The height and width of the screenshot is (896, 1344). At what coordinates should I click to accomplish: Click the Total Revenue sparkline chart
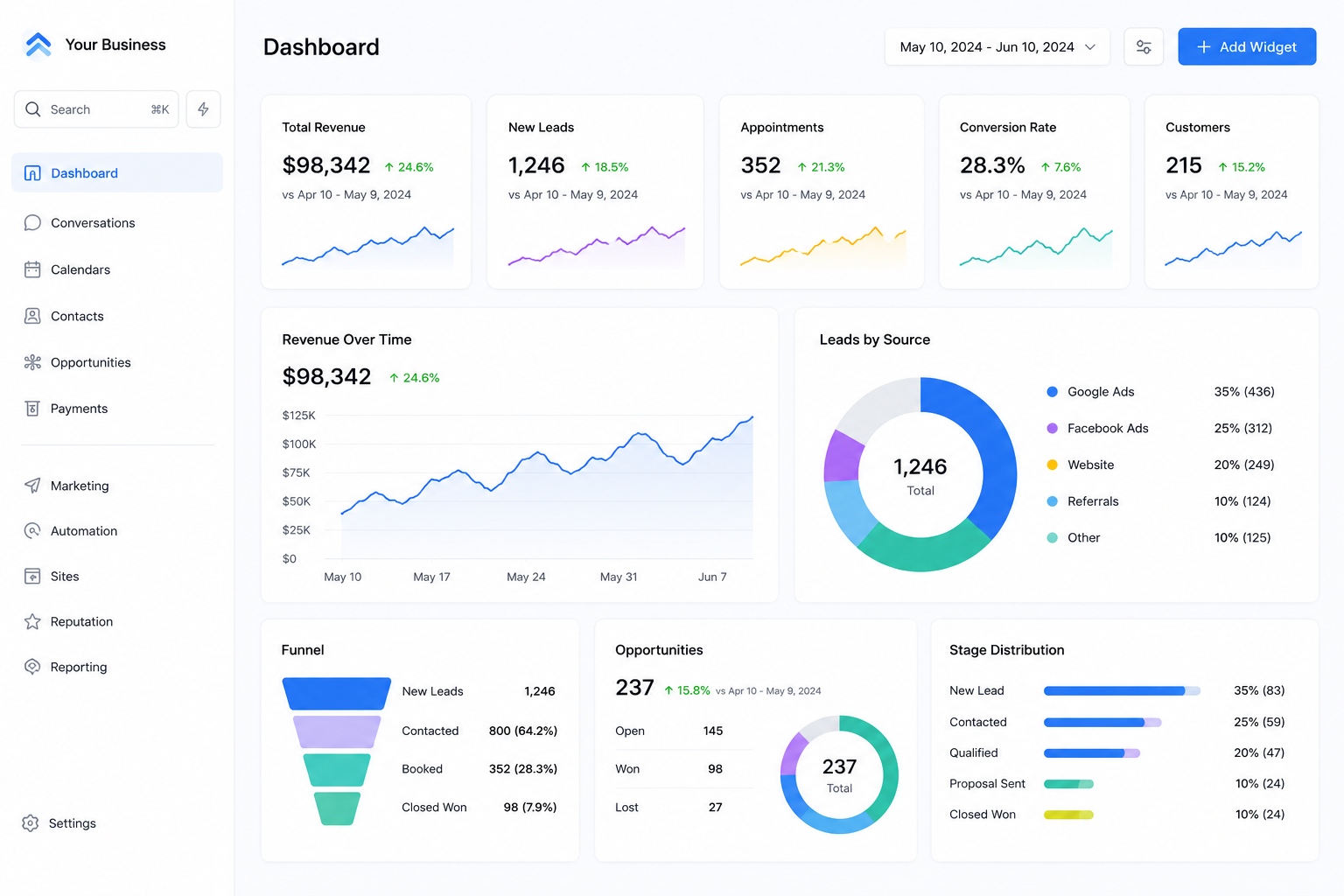367,247
